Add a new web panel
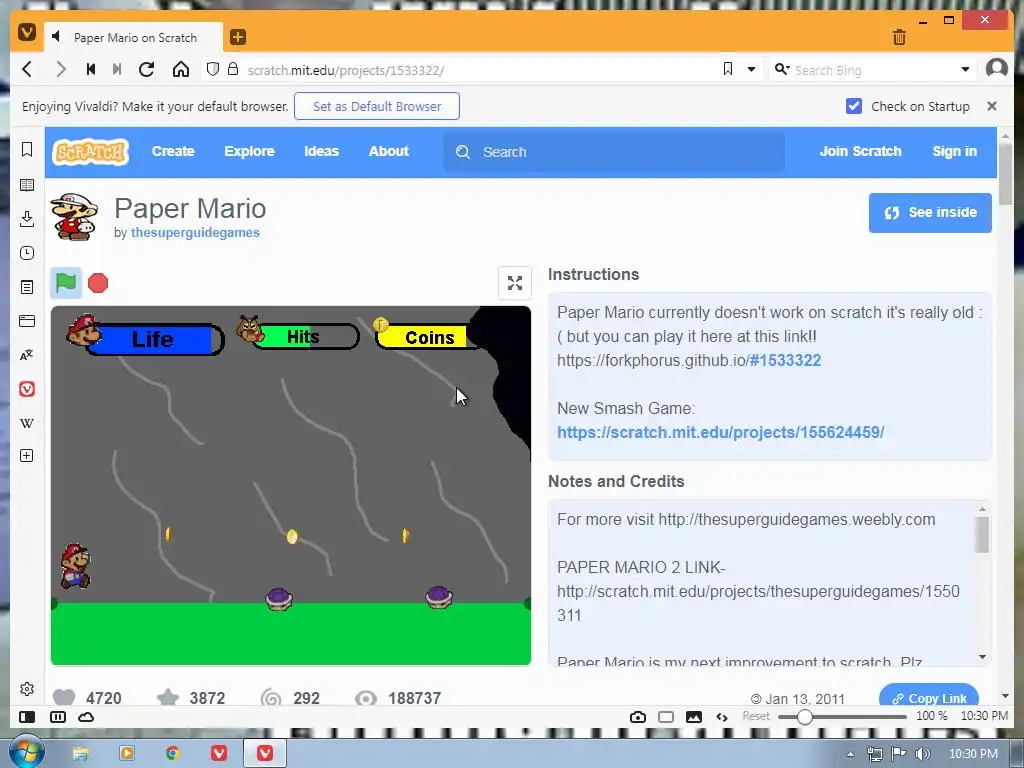This screenshot has height=768, width=1024. [x=27, y=456]
